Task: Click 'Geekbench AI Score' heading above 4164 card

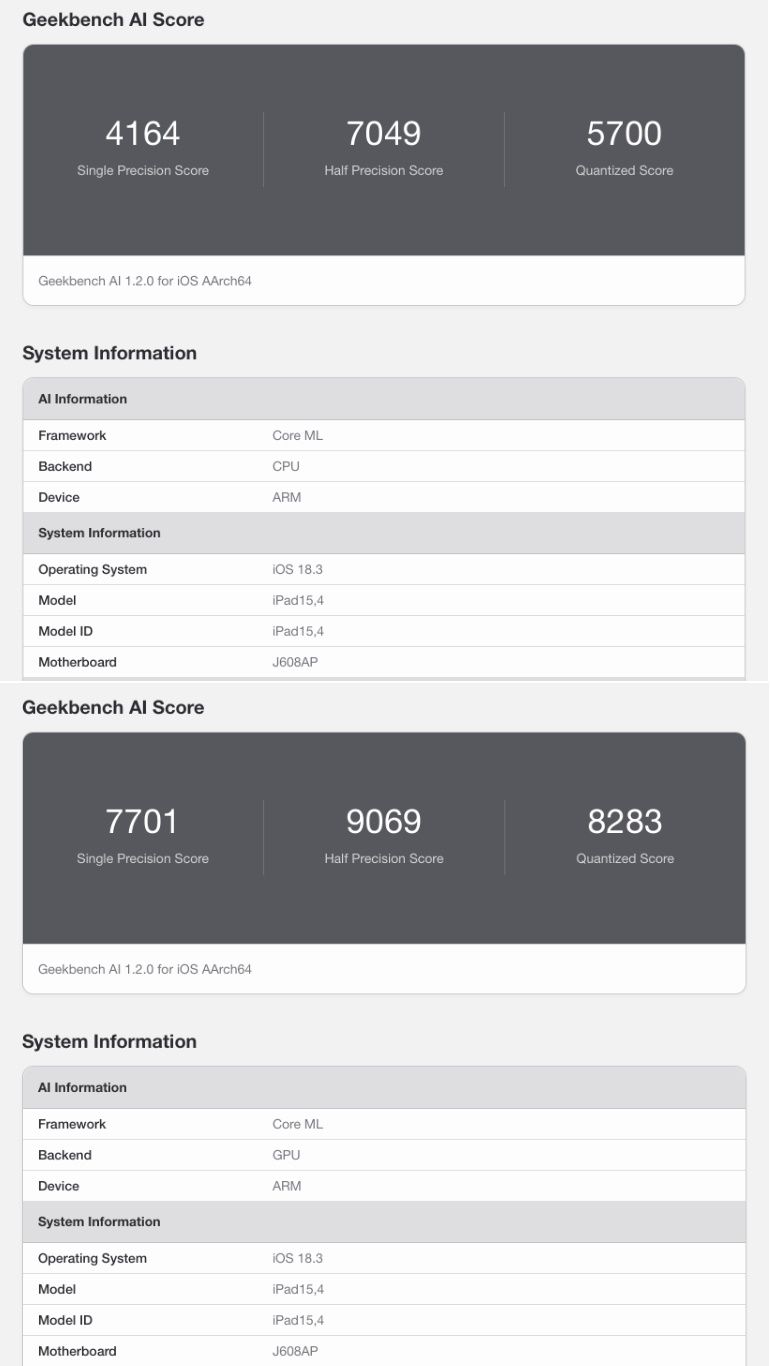Action: click(113, 19)
